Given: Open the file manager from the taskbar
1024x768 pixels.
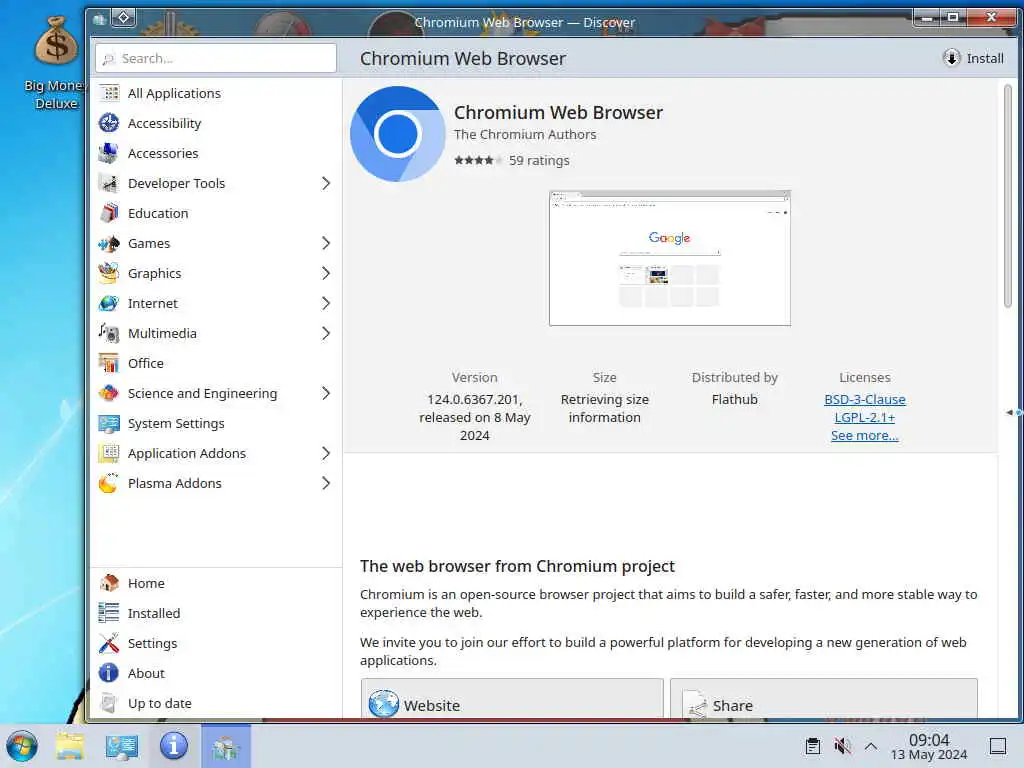Looking at the screenshot, I should (x=70, y=746).
